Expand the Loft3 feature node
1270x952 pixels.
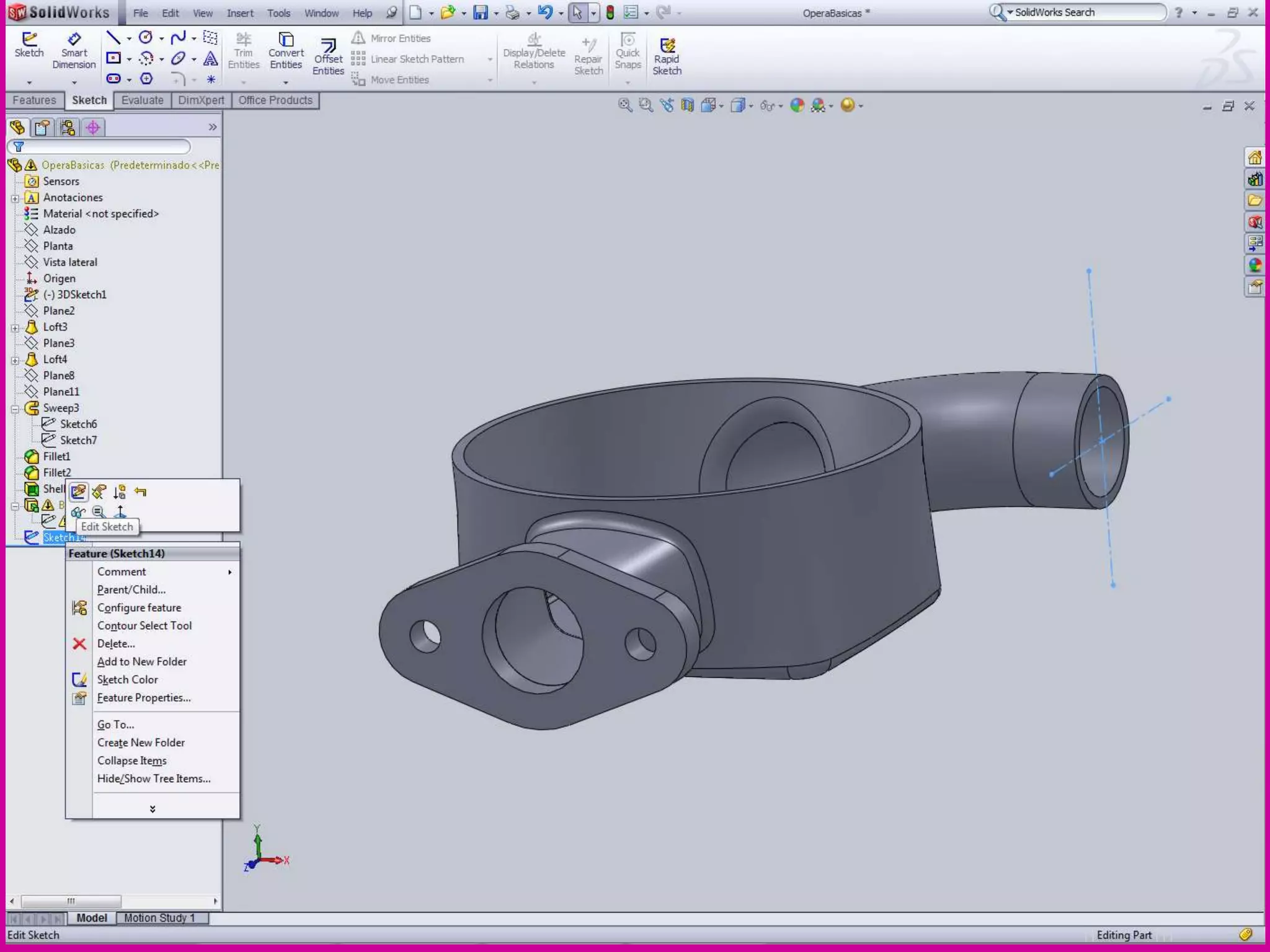[15, 327]
